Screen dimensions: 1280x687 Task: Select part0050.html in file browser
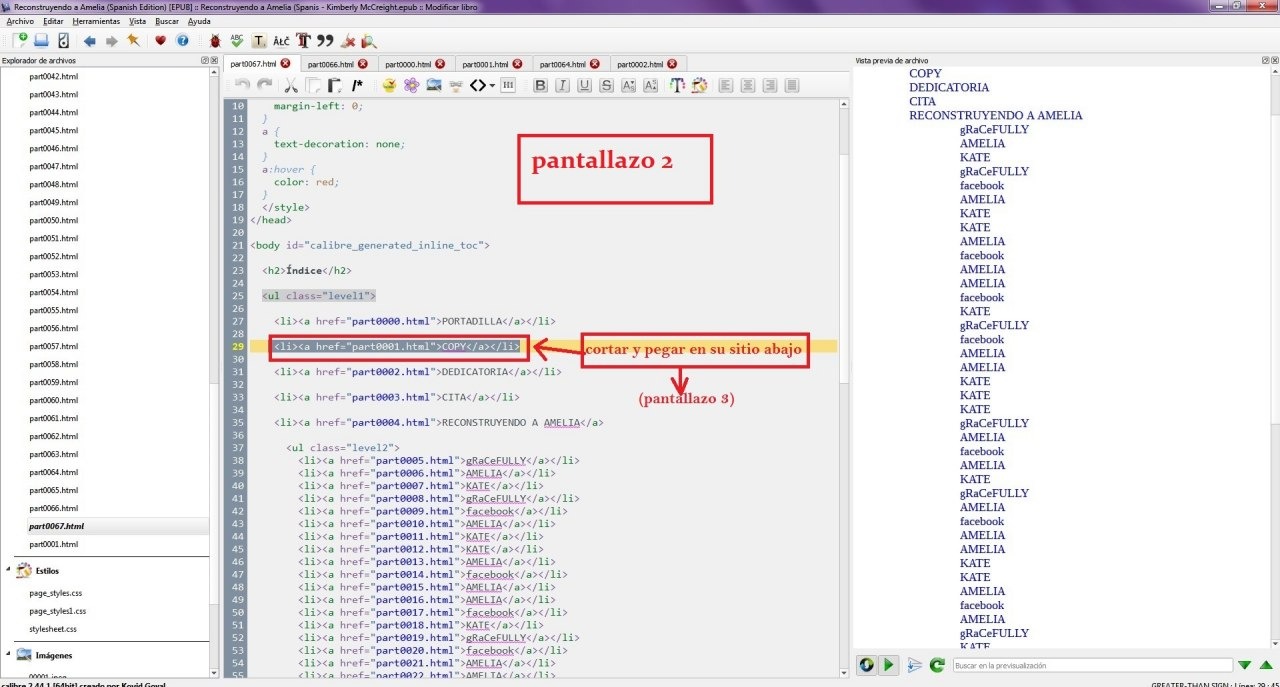click(x=54, y=220)
